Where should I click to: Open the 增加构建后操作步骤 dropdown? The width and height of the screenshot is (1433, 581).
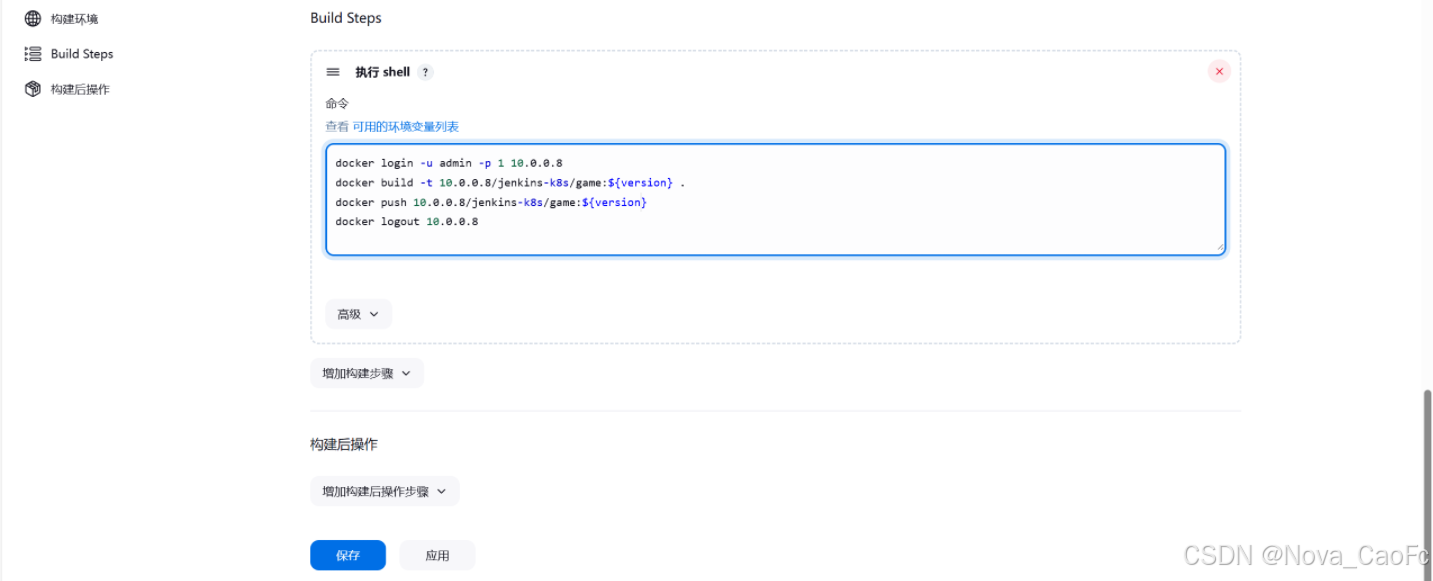[x=385, y=491]
